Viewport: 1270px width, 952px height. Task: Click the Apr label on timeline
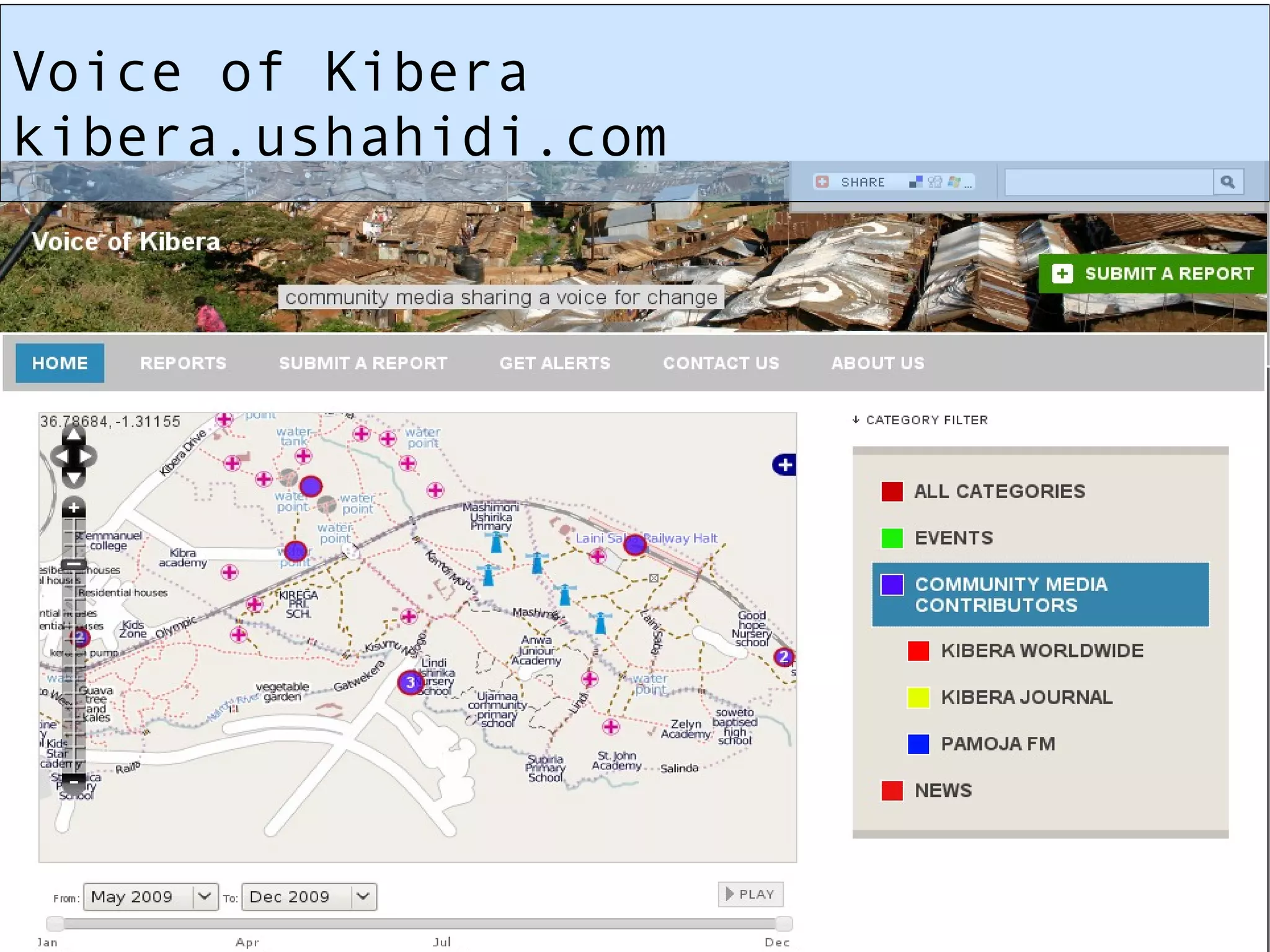pyautogui.click(x=247, y=943)
